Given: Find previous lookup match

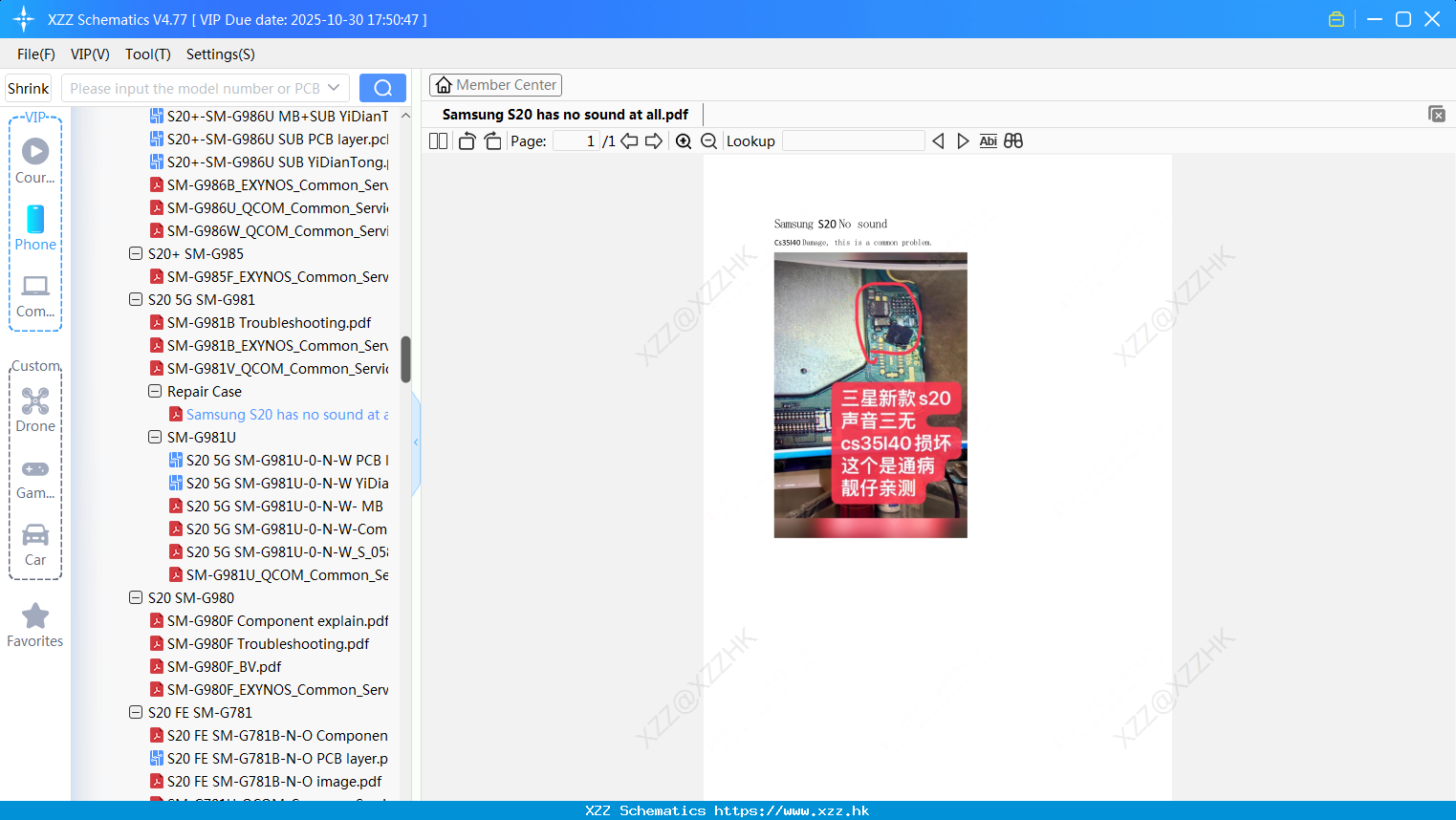Looking at the screenshot, I should pyautogui.click(x=938, y=141).
